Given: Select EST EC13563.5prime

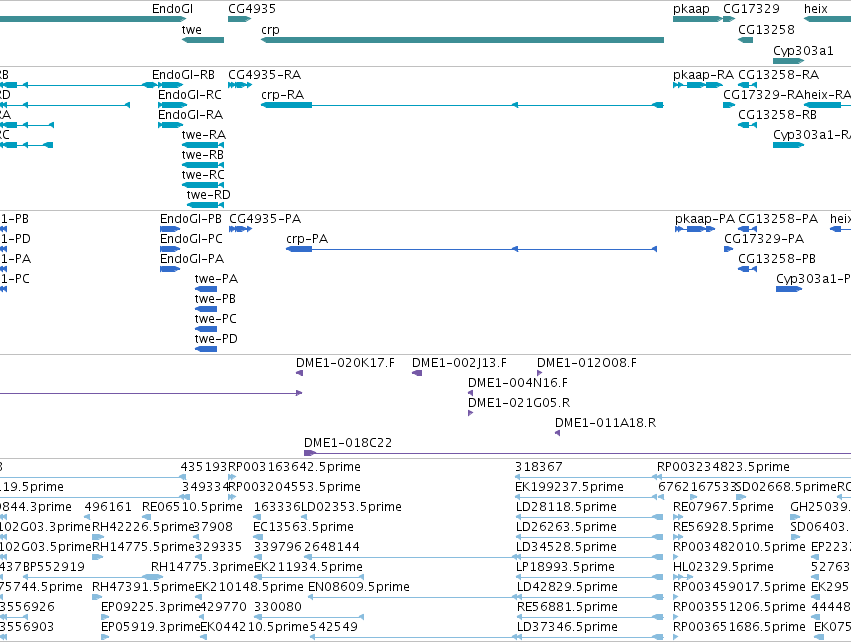Looking at the screenshot, I should (257, 537).
